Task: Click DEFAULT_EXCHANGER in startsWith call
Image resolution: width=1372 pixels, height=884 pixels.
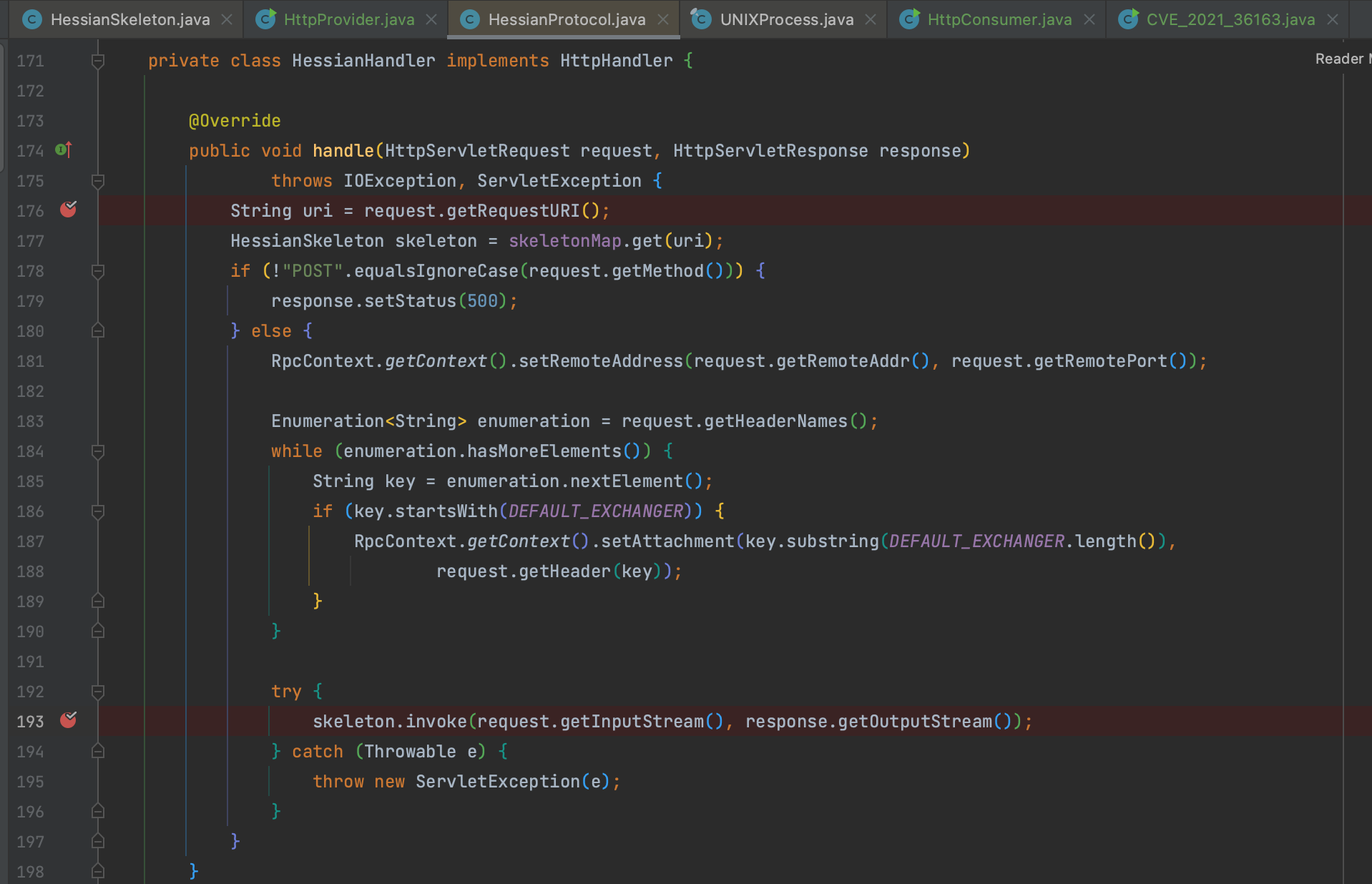Action: (x=596, y=511)
